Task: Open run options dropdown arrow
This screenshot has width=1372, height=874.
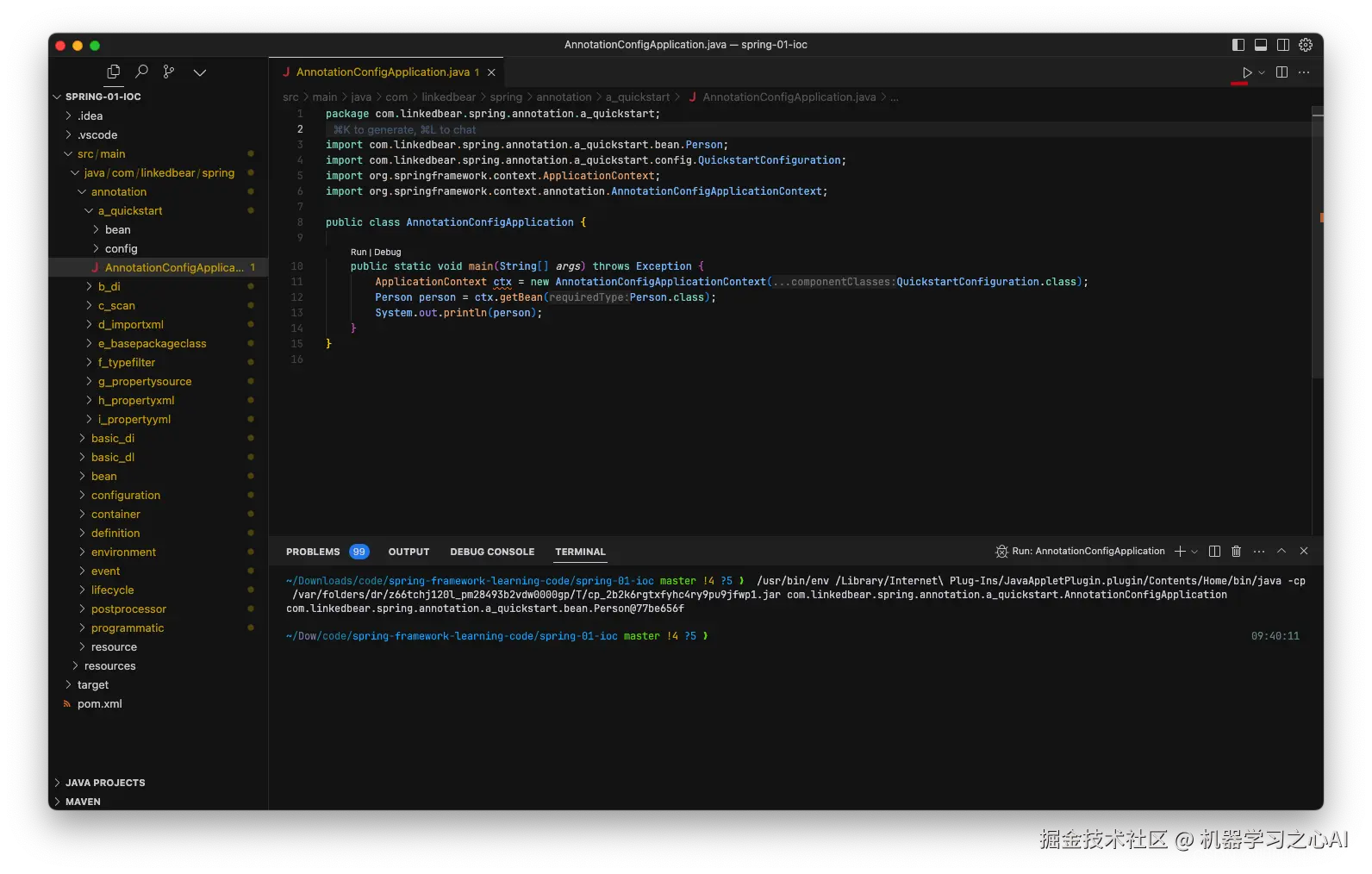Action: 1262,72
